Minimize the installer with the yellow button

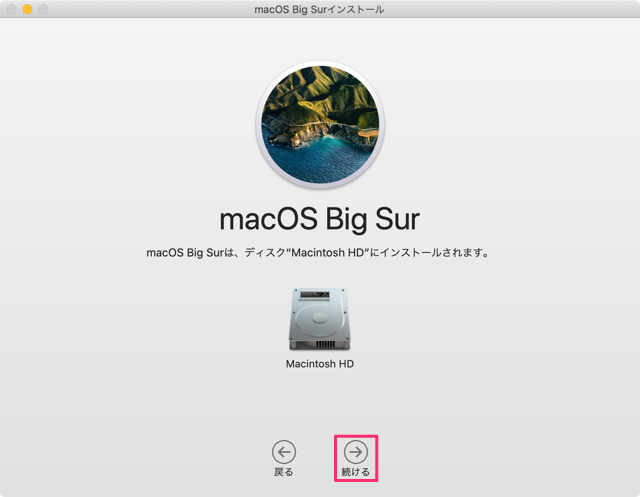point(27,9)
